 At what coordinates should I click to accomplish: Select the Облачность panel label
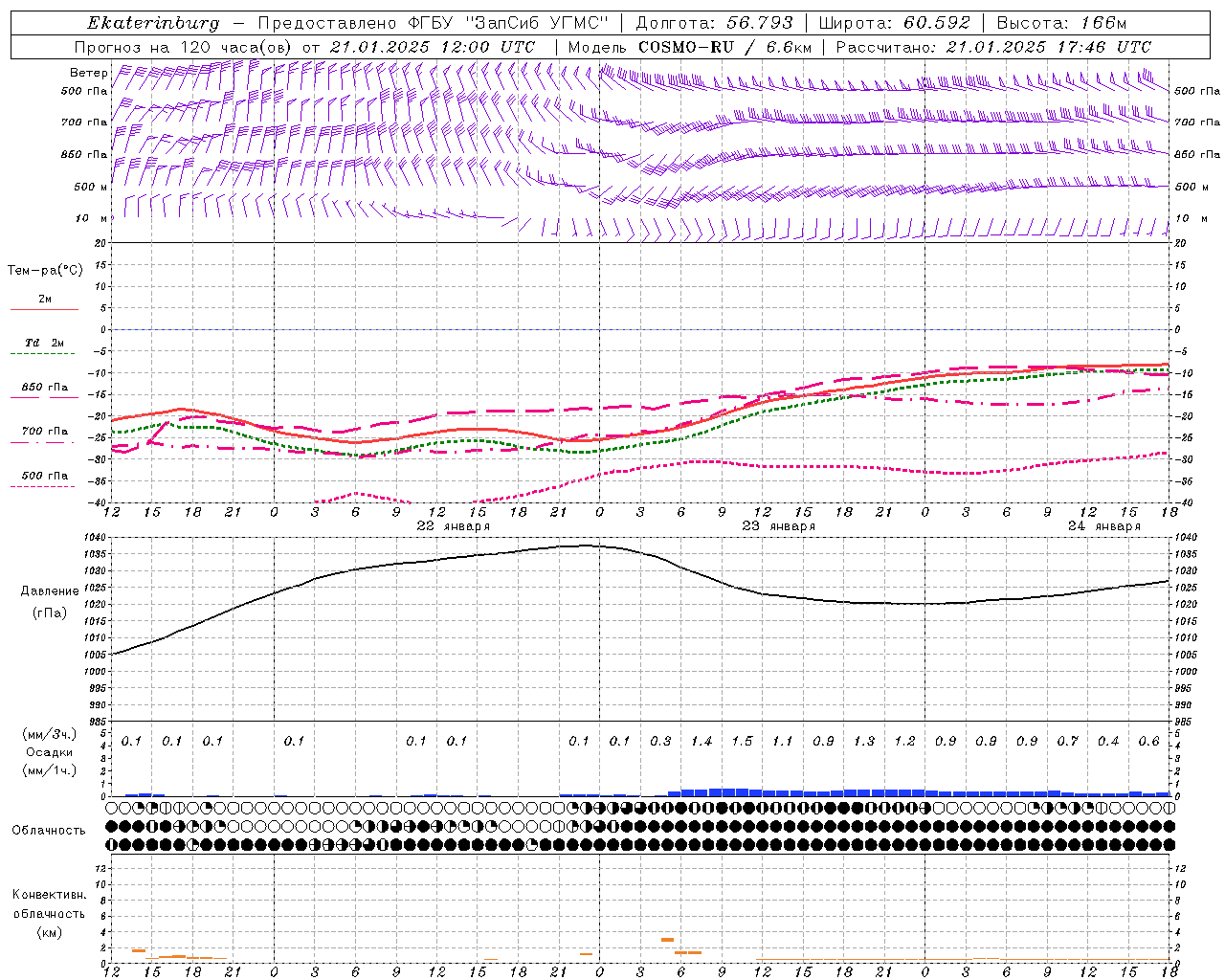click(49, 831)
